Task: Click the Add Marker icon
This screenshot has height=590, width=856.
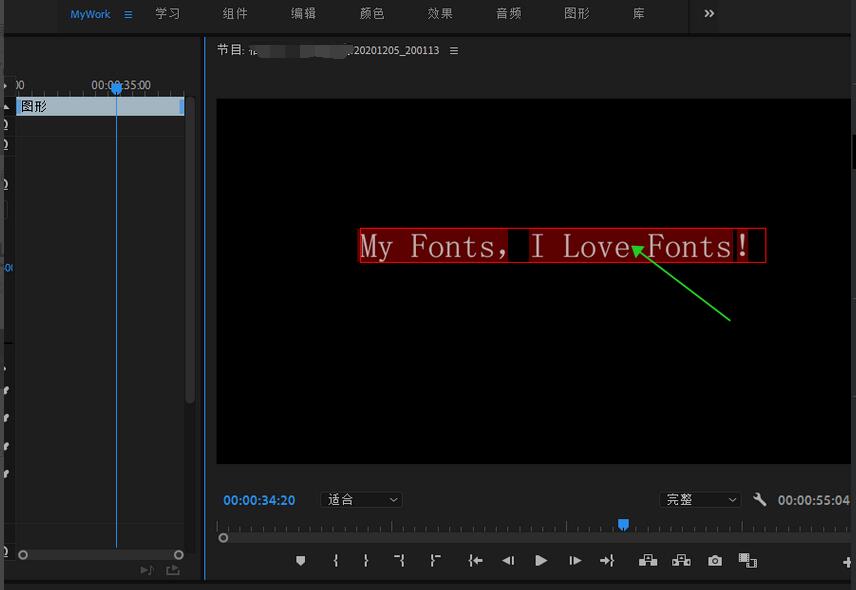Action: (301, 561)
